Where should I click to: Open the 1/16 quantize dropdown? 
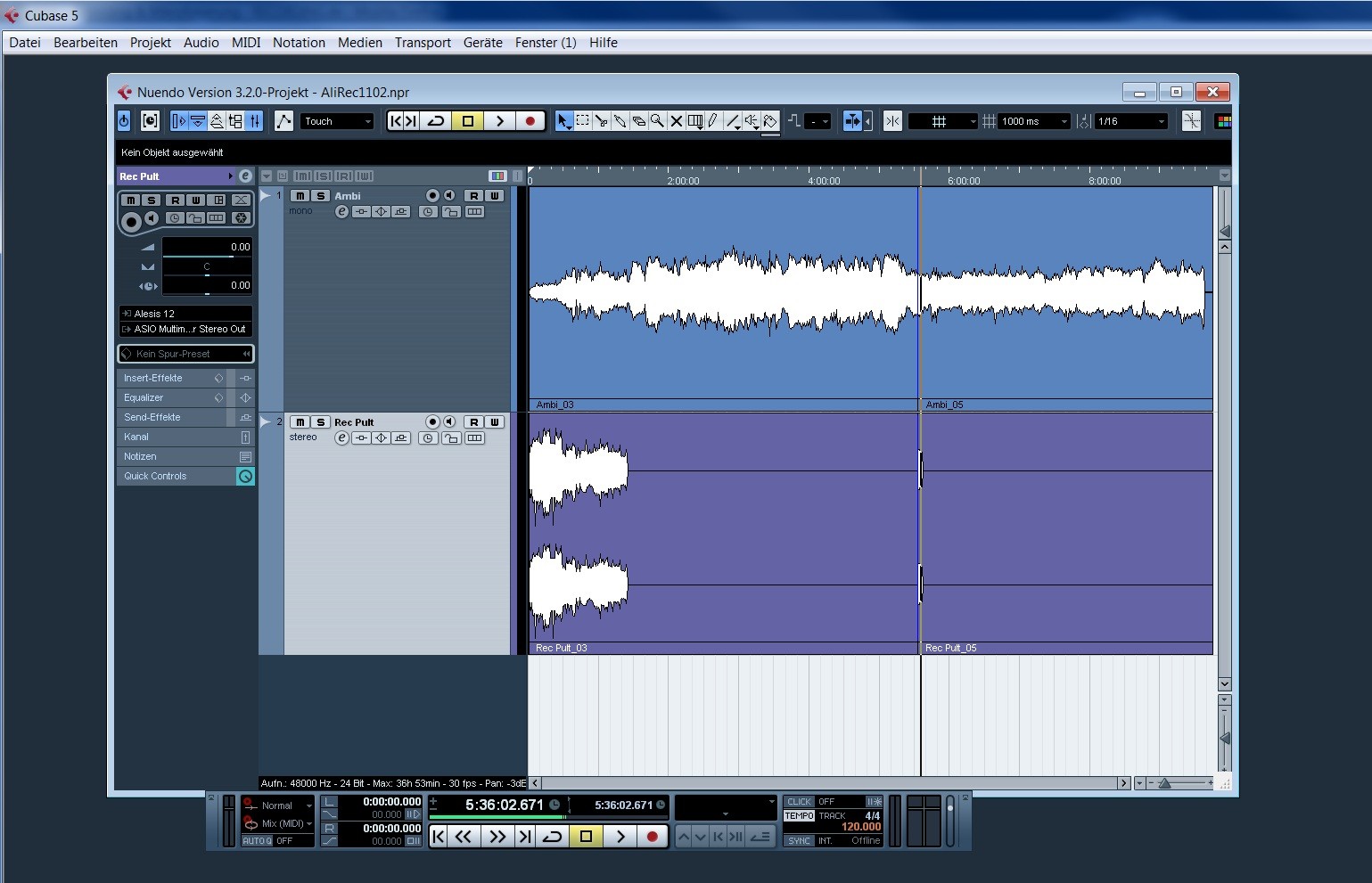click(1130, 121)
